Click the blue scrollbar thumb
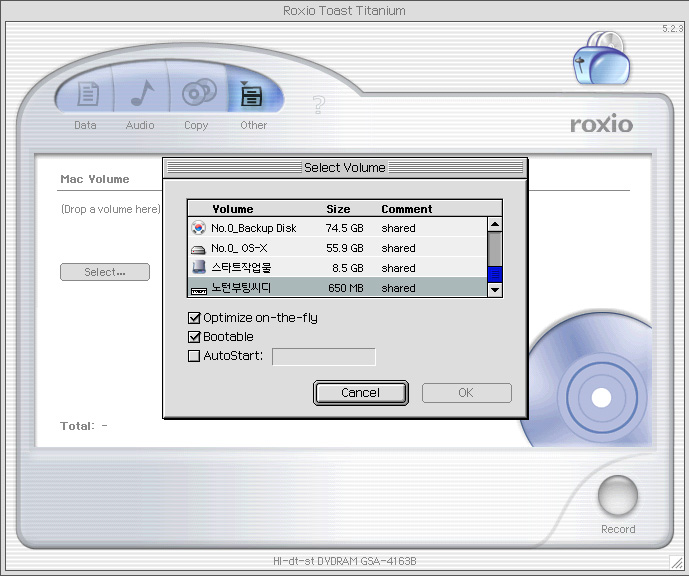Screen dimensions: 689x576 (494, 273)
